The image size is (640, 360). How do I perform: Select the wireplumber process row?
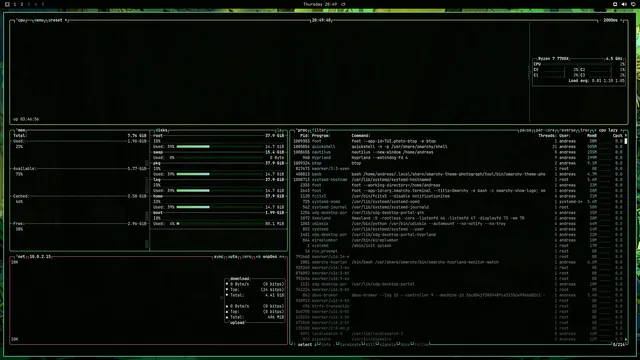click(458, 240)
